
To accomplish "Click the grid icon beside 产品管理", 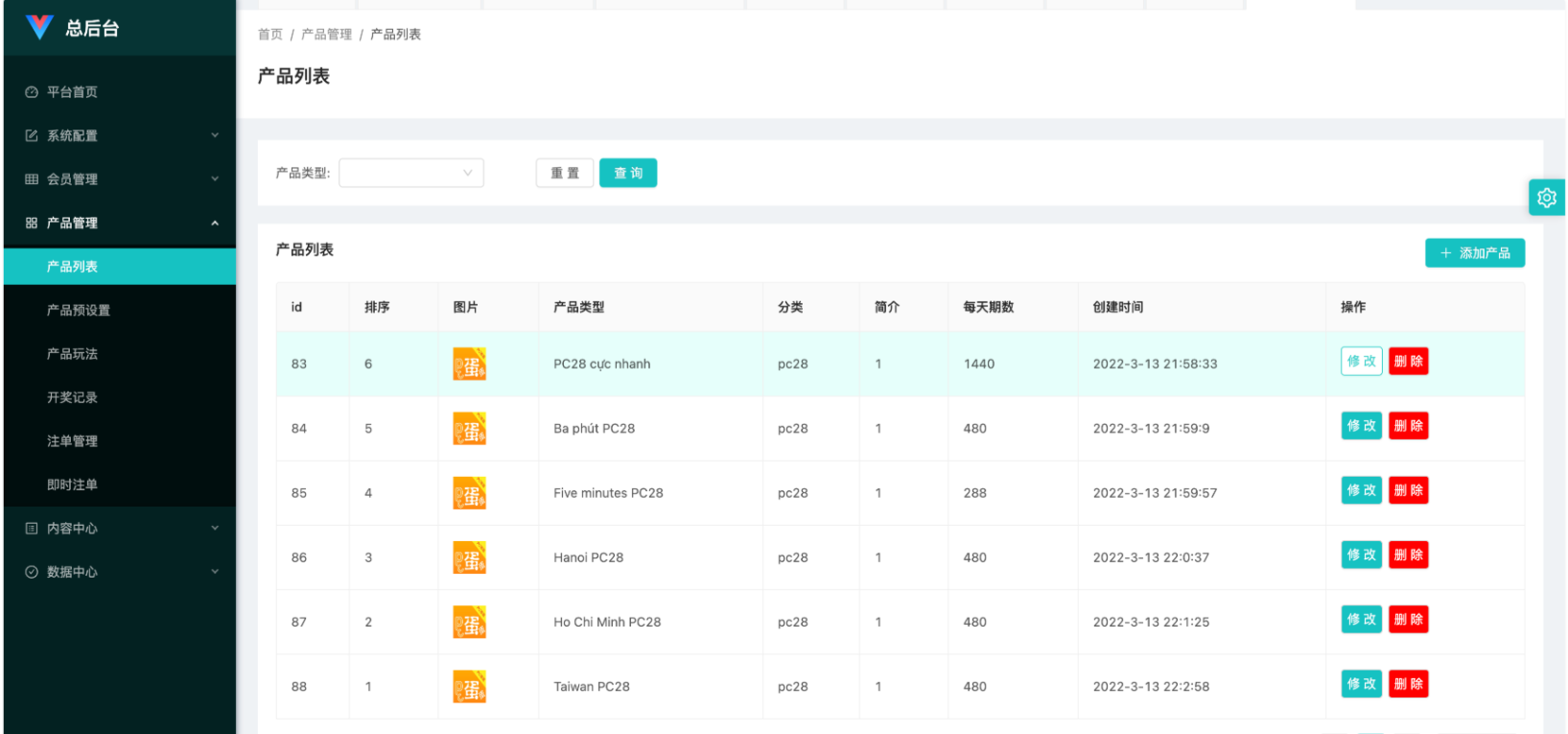I will [32, 223].
